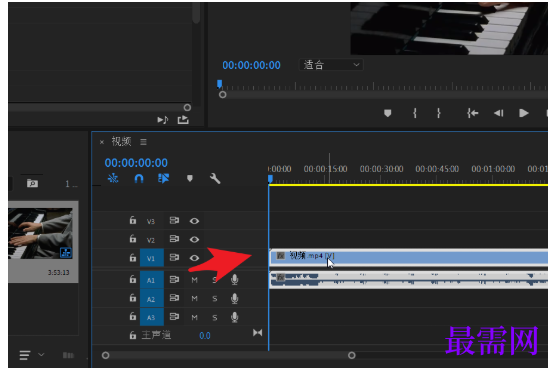
Task: Click the timeline timecode 00:00:00:00
Action: tap(136, 163)
